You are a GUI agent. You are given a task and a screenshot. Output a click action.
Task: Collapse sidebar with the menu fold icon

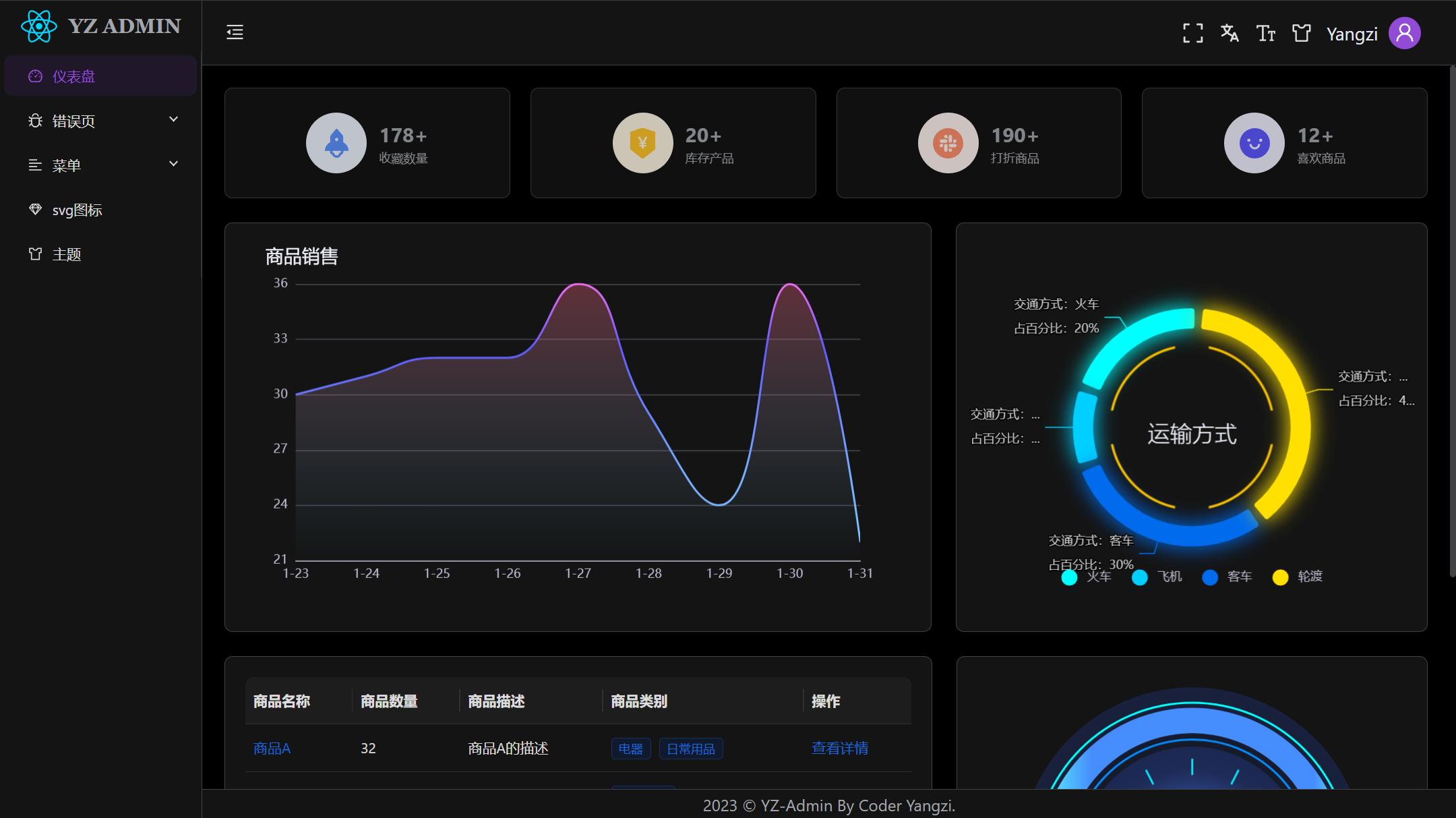tap(235, 32)
